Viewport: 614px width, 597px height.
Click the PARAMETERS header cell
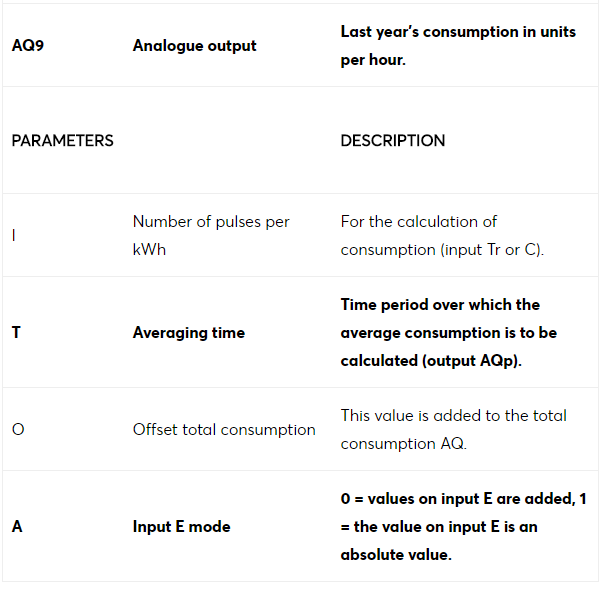[63, 141]
